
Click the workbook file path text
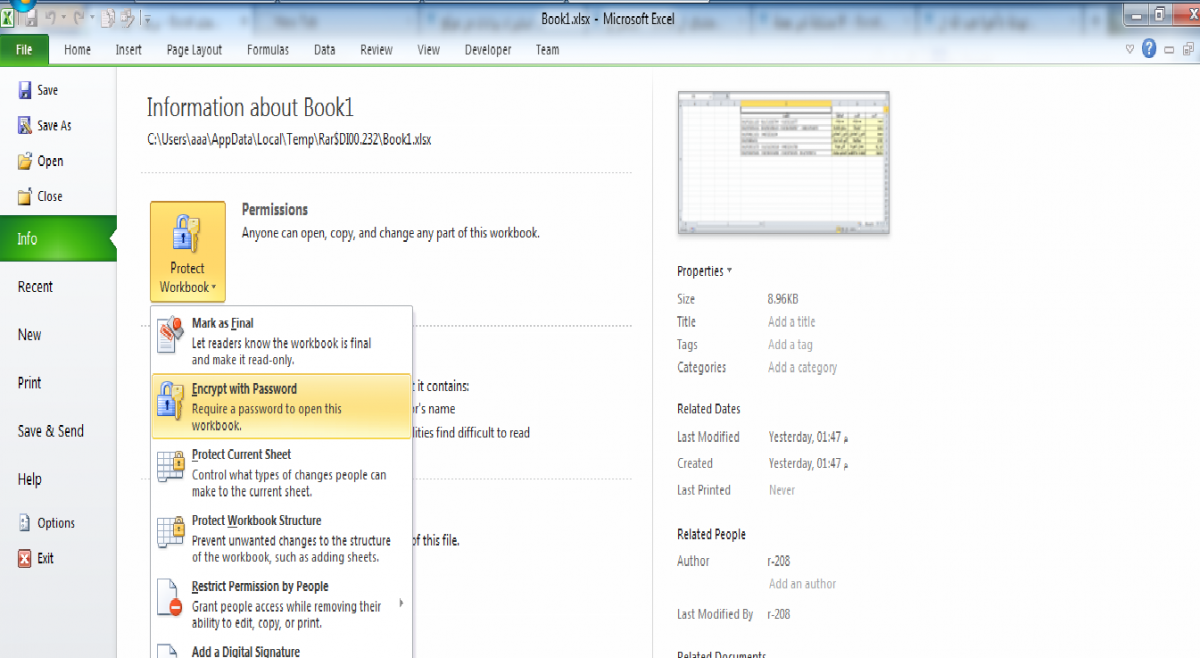(x=289, y=140)
